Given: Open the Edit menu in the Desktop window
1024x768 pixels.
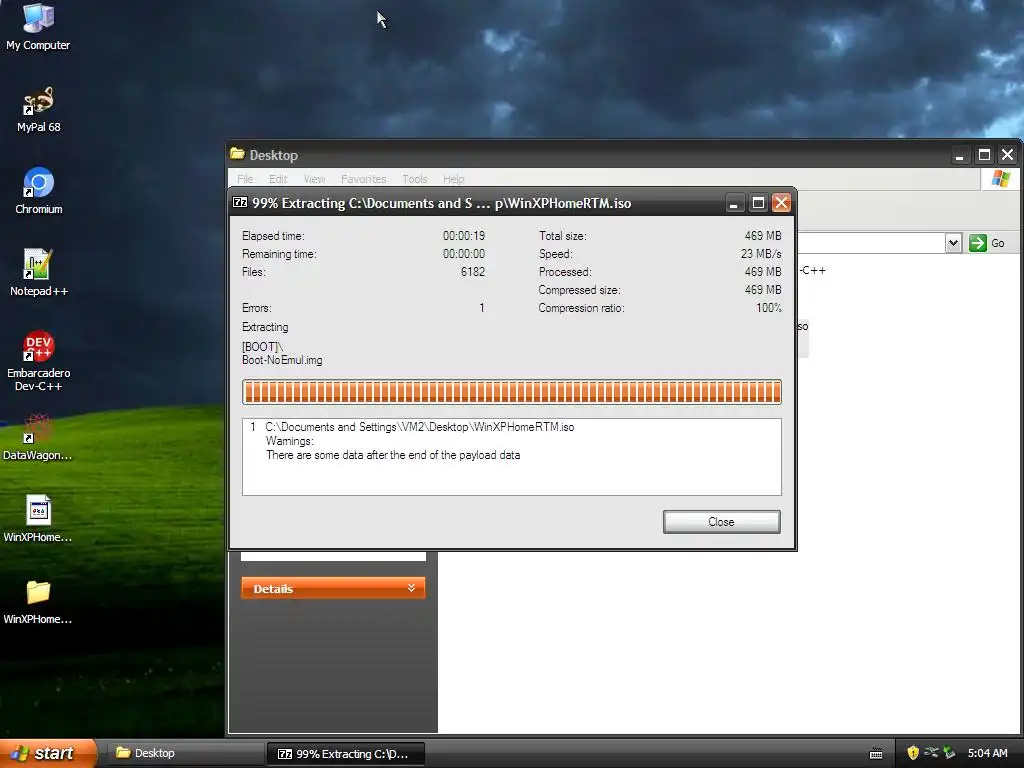Looking at the screenshot, I should (x=278, y=179).
